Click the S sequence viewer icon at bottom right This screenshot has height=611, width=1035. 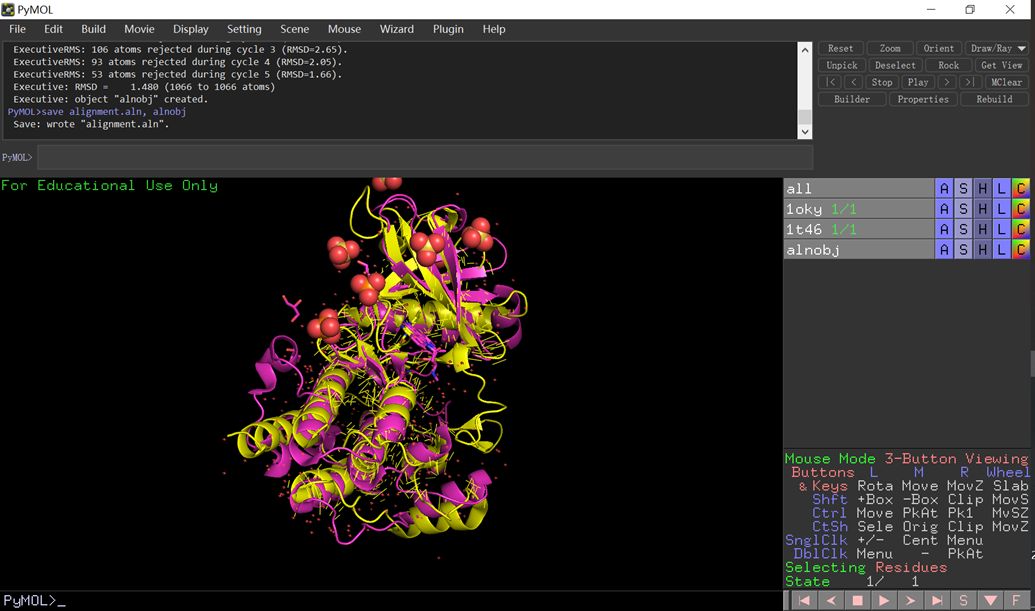963,600
